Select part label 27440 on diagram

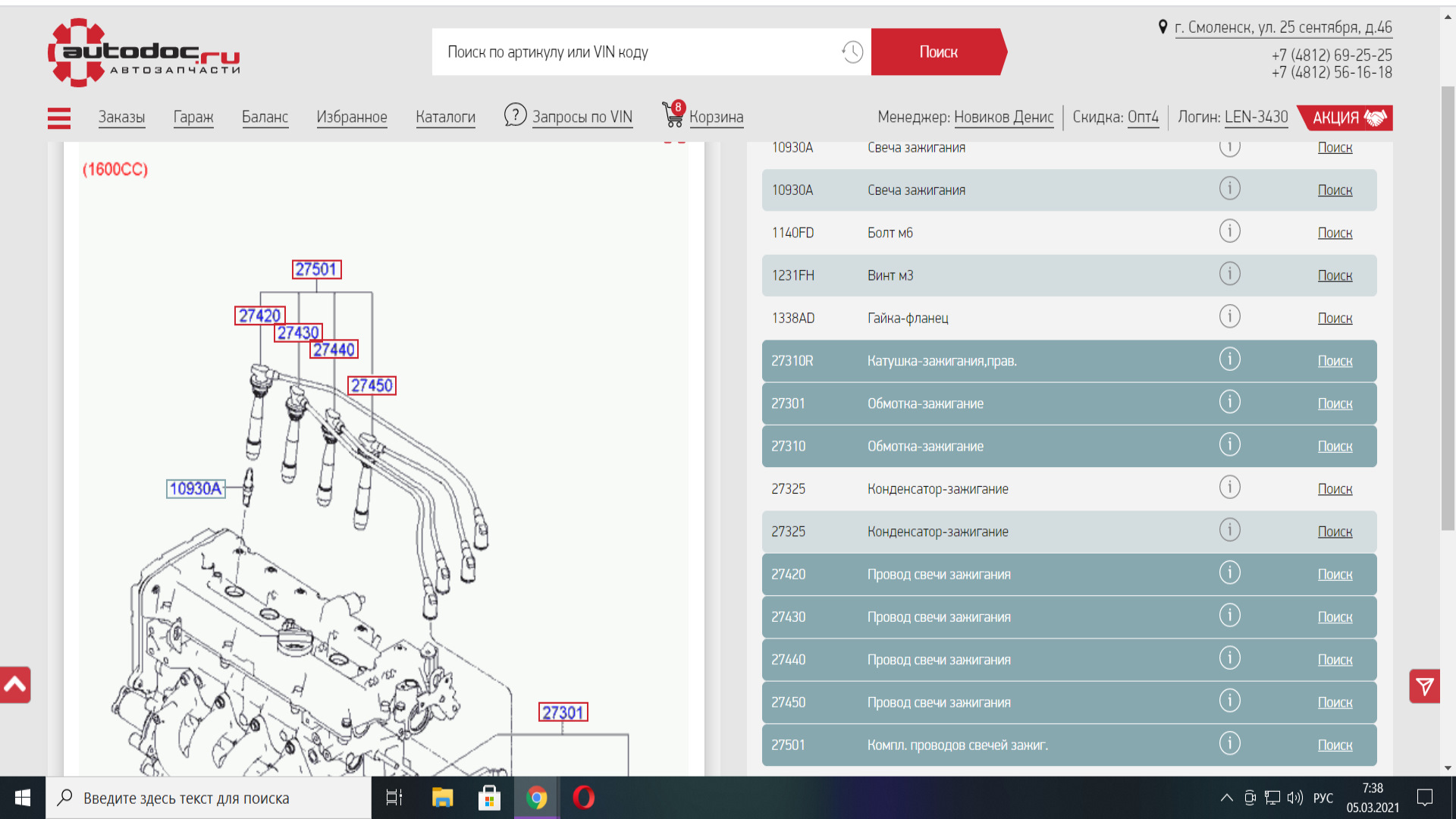[x=334, y=350]
